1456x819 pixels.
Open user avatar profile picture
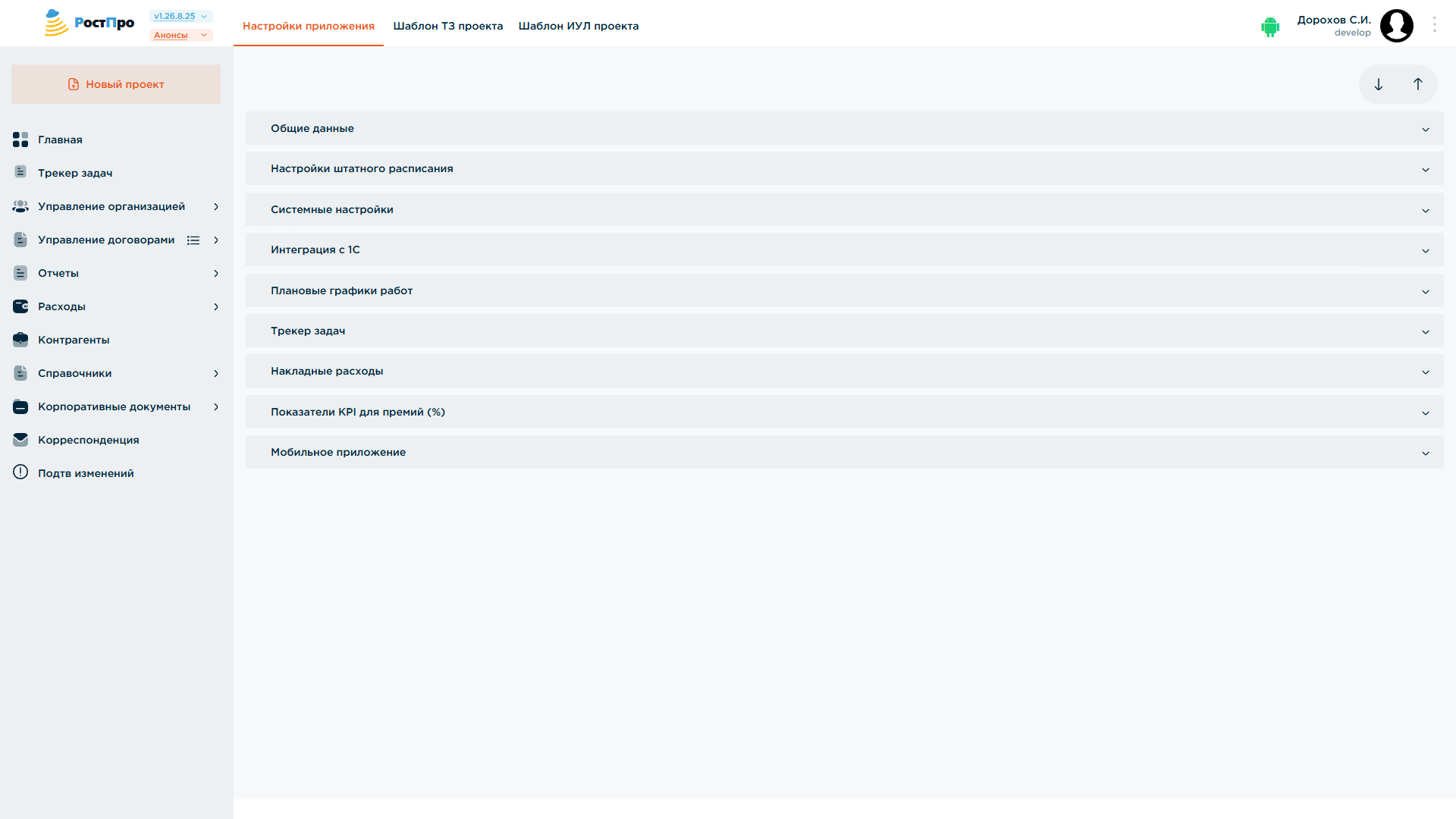coord(1397,26)
